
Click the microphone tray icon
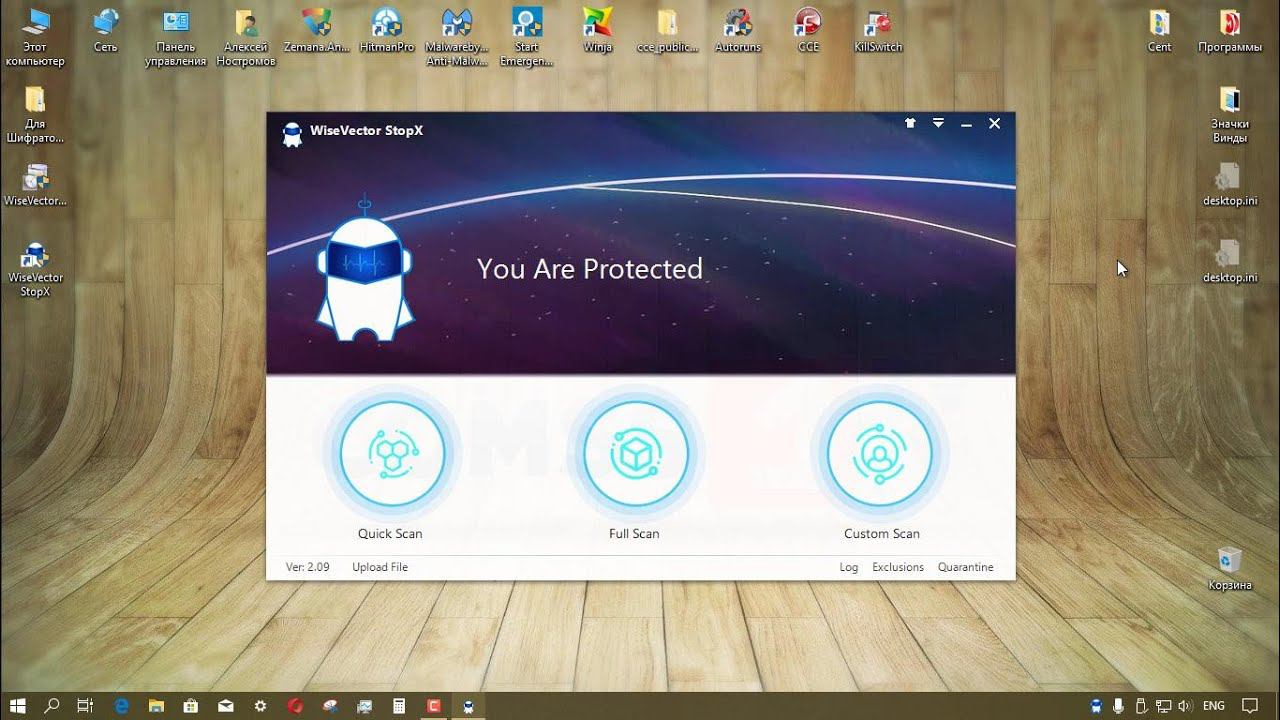click(1119, 706)
